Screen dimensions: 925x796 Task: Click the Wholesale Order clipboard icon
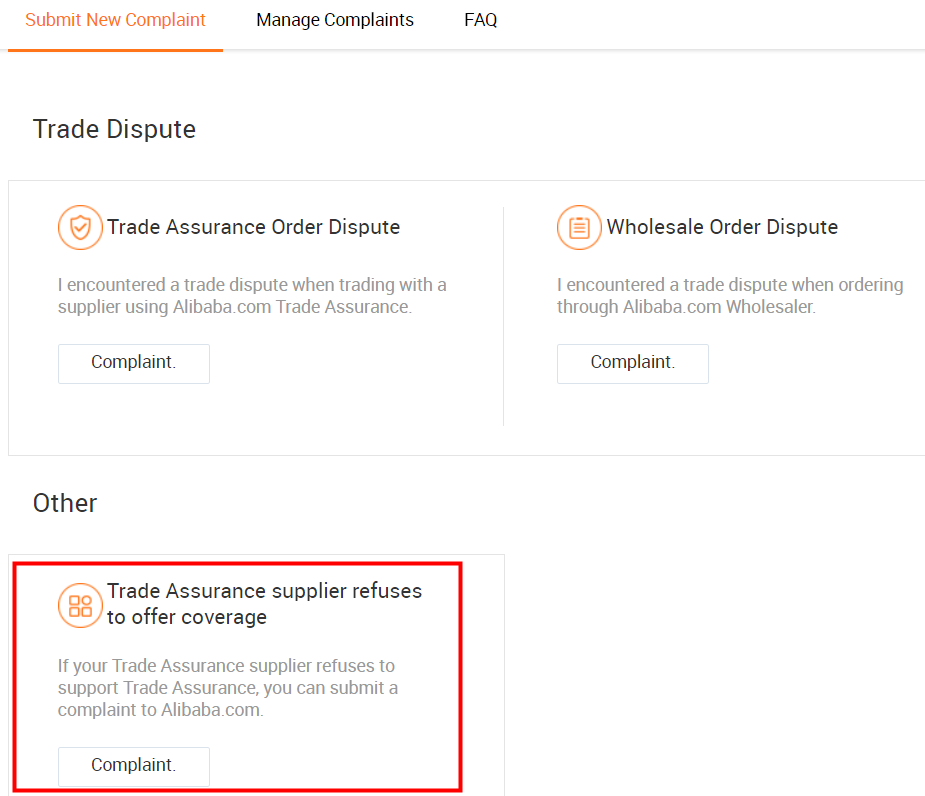pyautogui.click(x=579, y=227)
